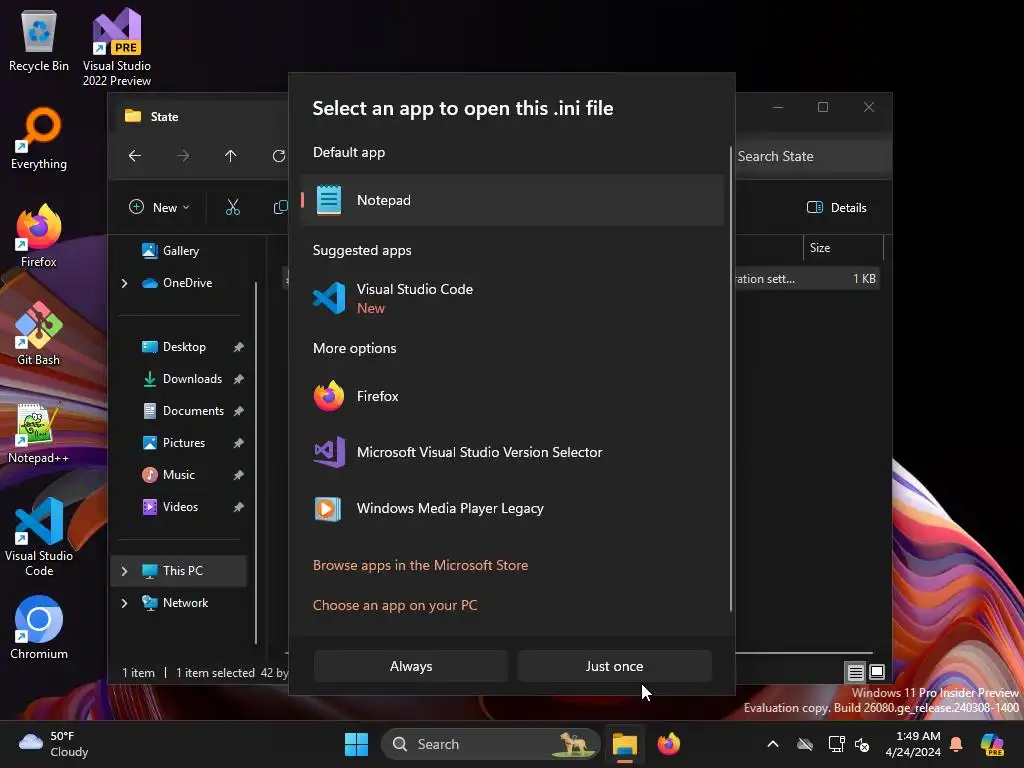Click the Copy icon in Explorer toolbar
Viewport: 1024px width, 768px height.
point(280,208)
